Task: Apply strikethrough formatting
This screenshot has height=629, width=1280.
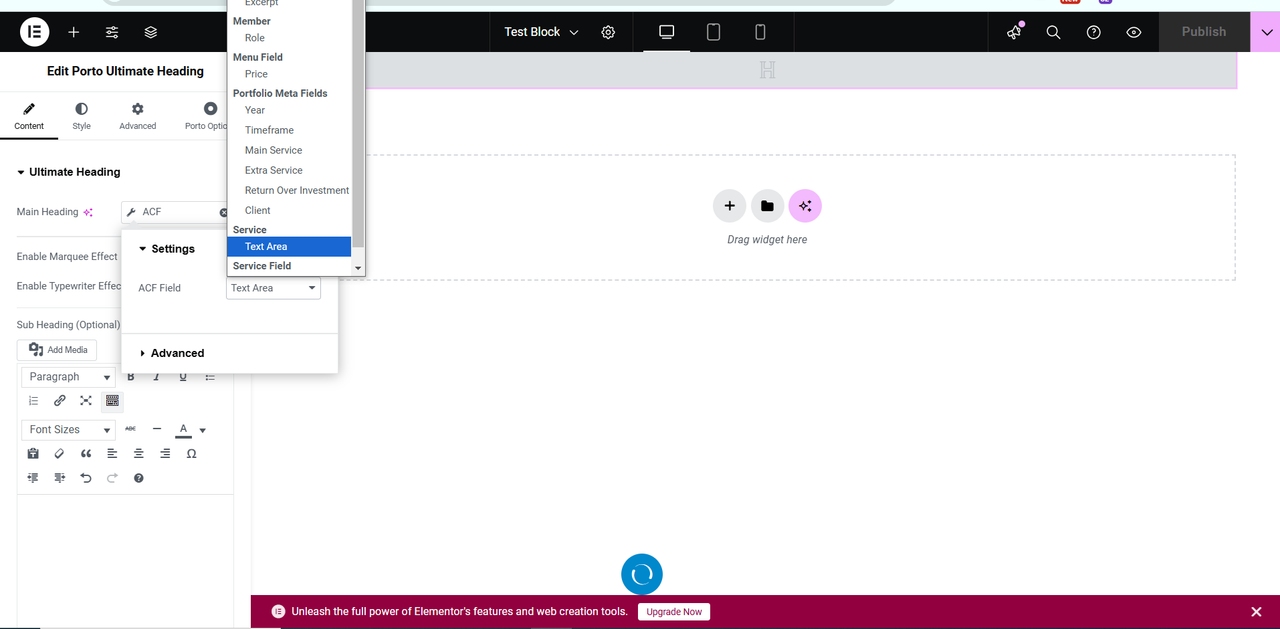Action: [130, 429]
